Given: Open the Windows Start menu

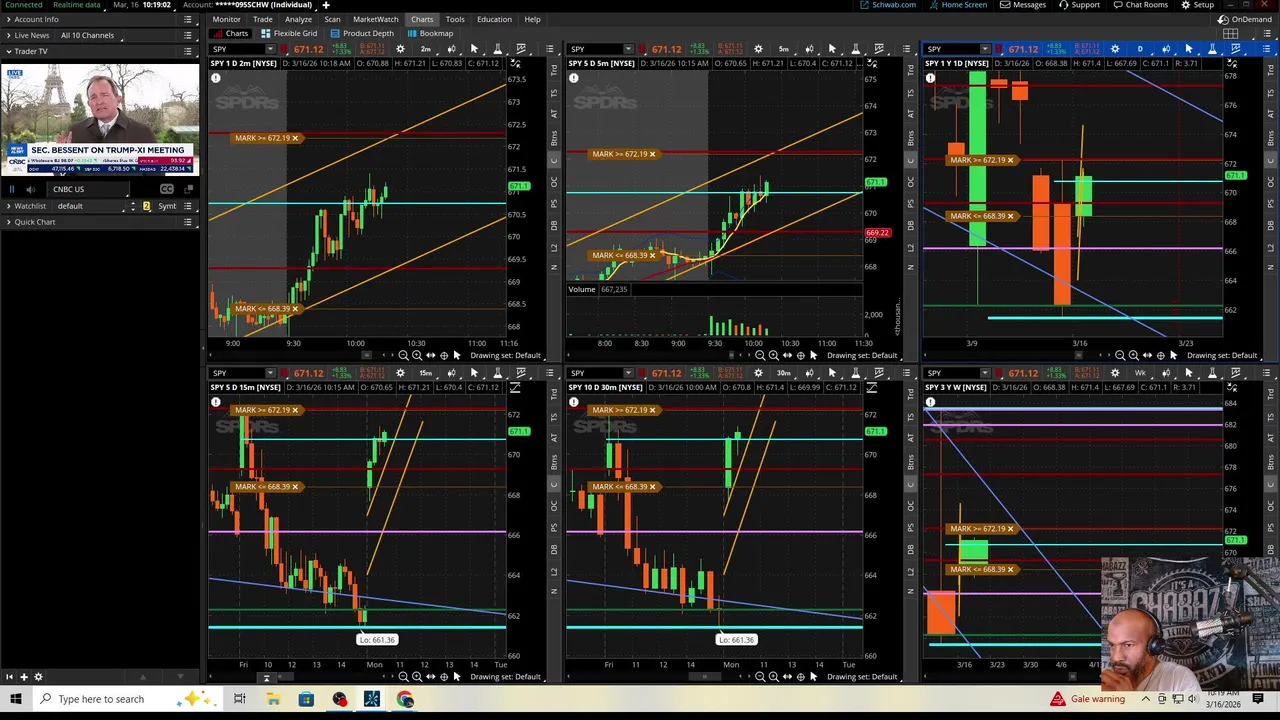Looking at the screenshot, I should pyautogui.click(x=15, y=699).
